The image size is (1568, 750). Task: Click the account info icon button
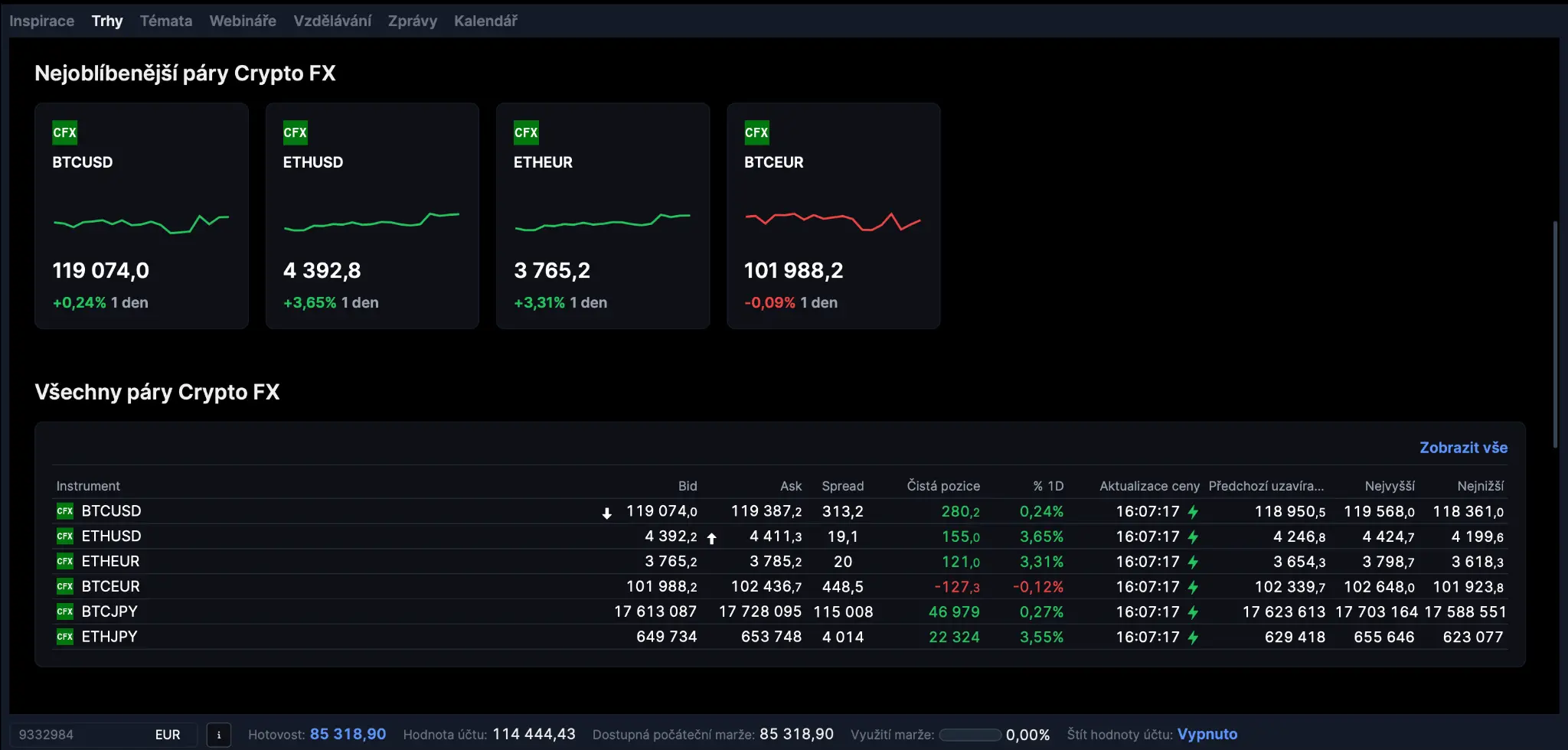(219, 735)
